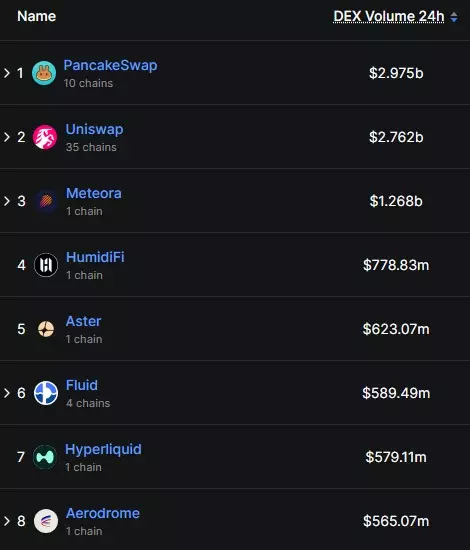Click the PancakeSwap bunny logo icon
The height and width of the screenshot is (550, 470).
tap(44, 73)
